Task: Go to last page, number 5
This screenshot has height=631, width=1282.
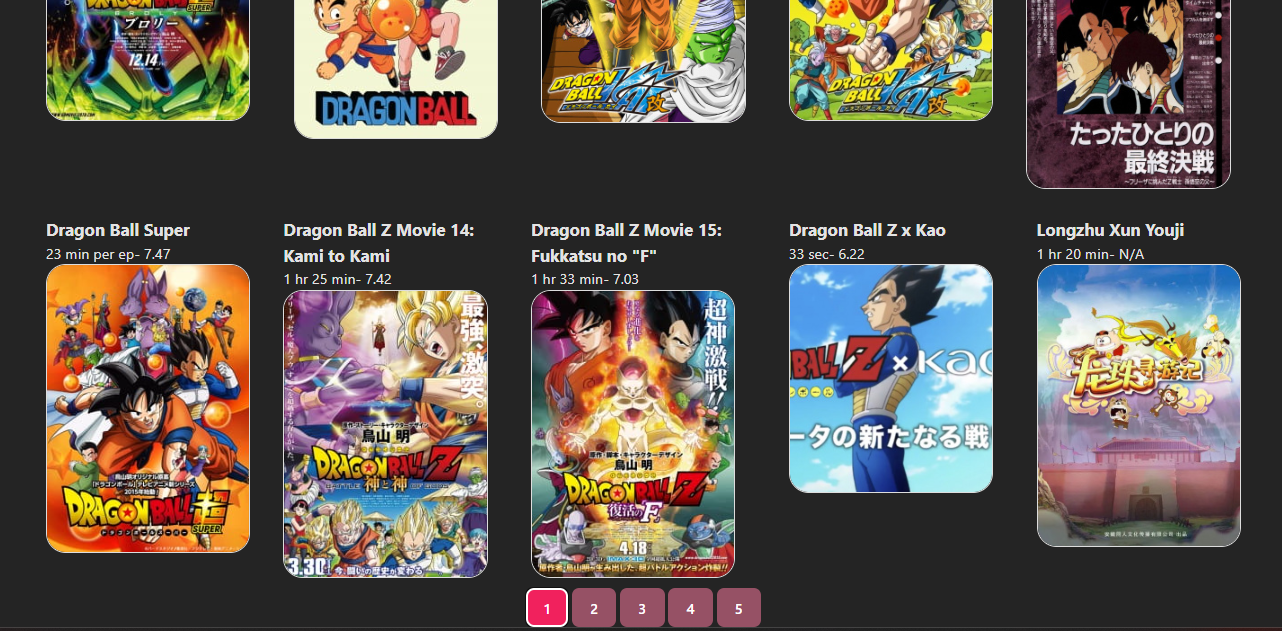Action: click(x=738, y=608)
